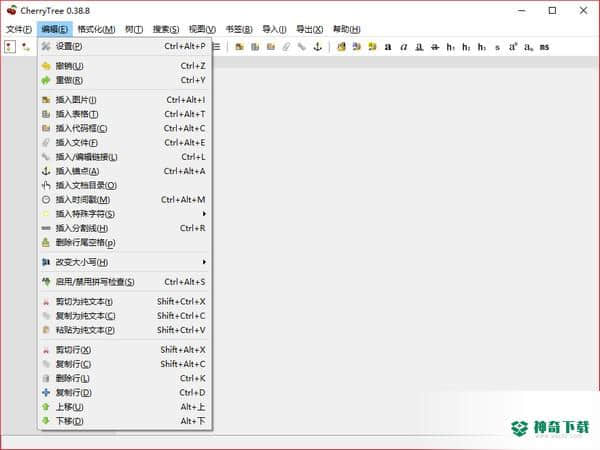Open the 树(T) menu
Image resolution: width=600 pixels, height=450 pixels.
coord(134,29)
